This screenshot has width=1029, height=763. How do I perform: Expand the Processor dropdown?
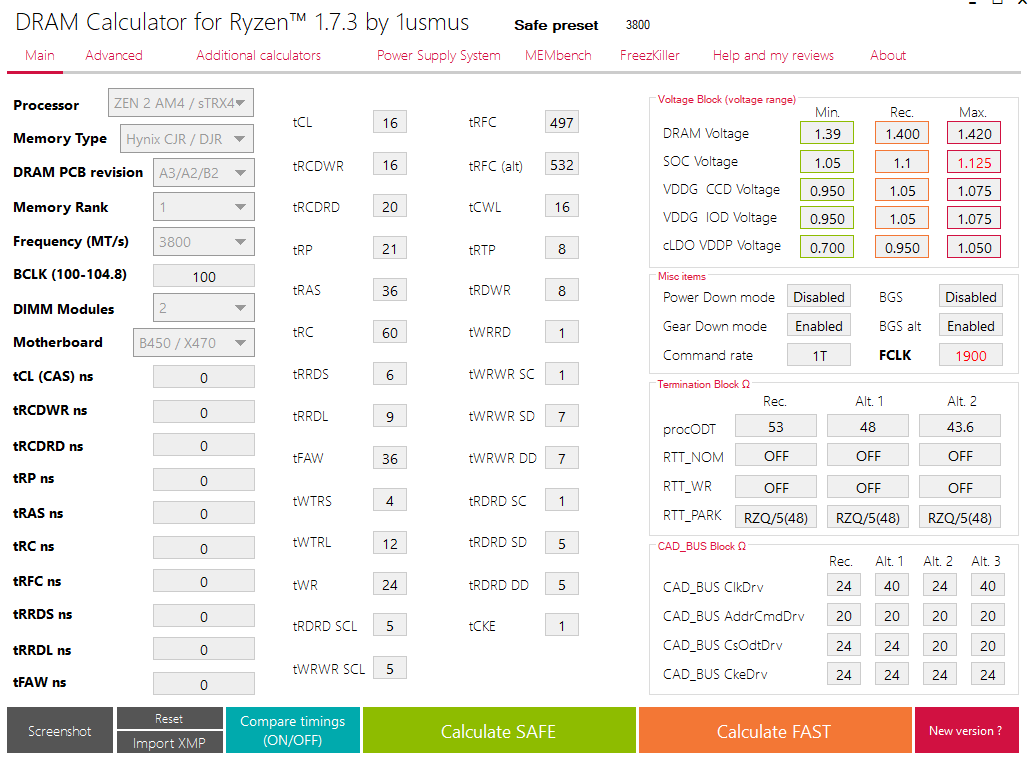tap(181, 103)
